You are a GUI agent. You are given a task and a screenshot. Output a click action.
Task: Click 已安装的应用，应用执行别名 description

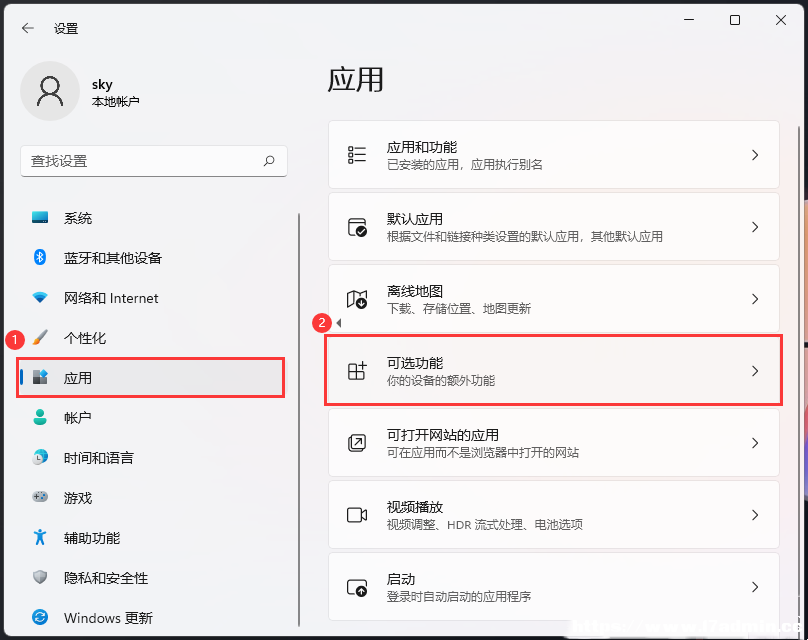(x=464, y=165)
